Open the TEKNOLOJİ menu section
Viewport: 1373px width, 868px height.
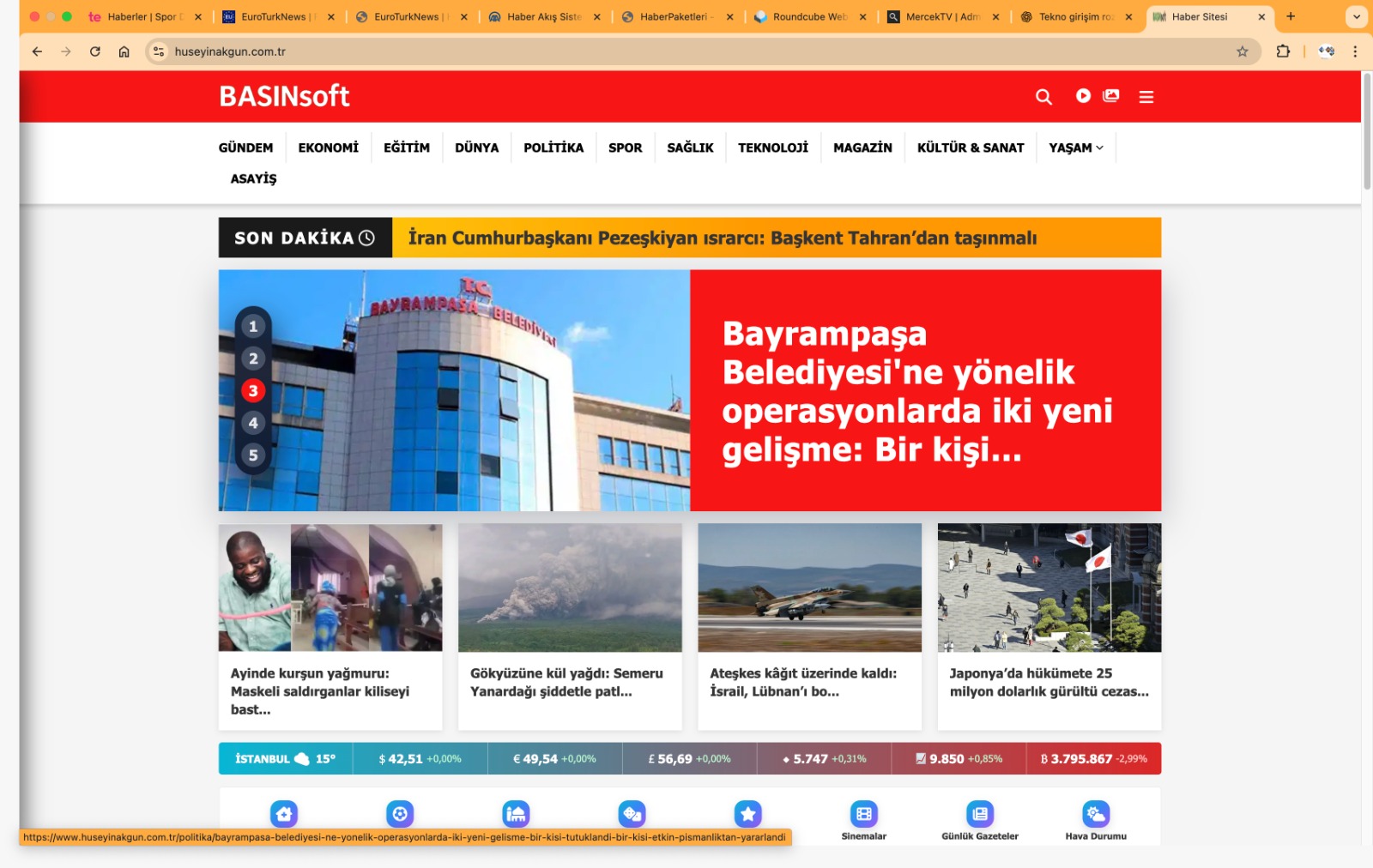click(772, 148)
